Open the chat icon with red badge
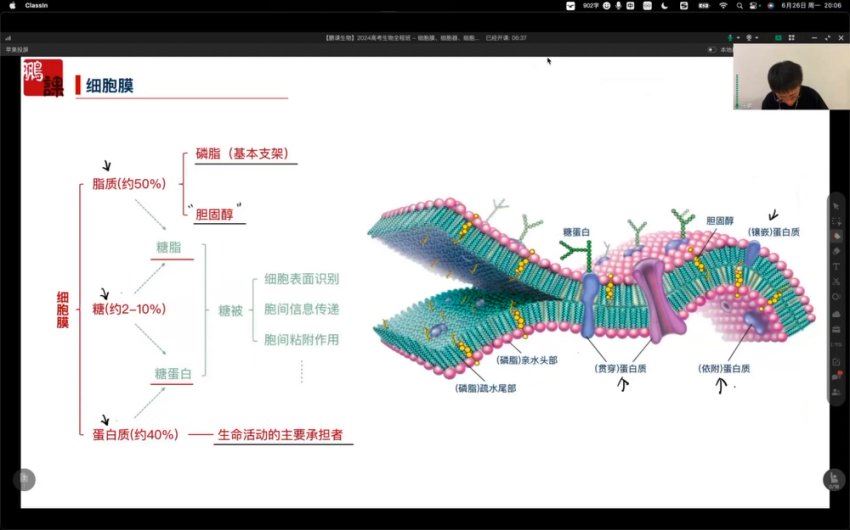 pyautogui.click(x=836, y=376)
